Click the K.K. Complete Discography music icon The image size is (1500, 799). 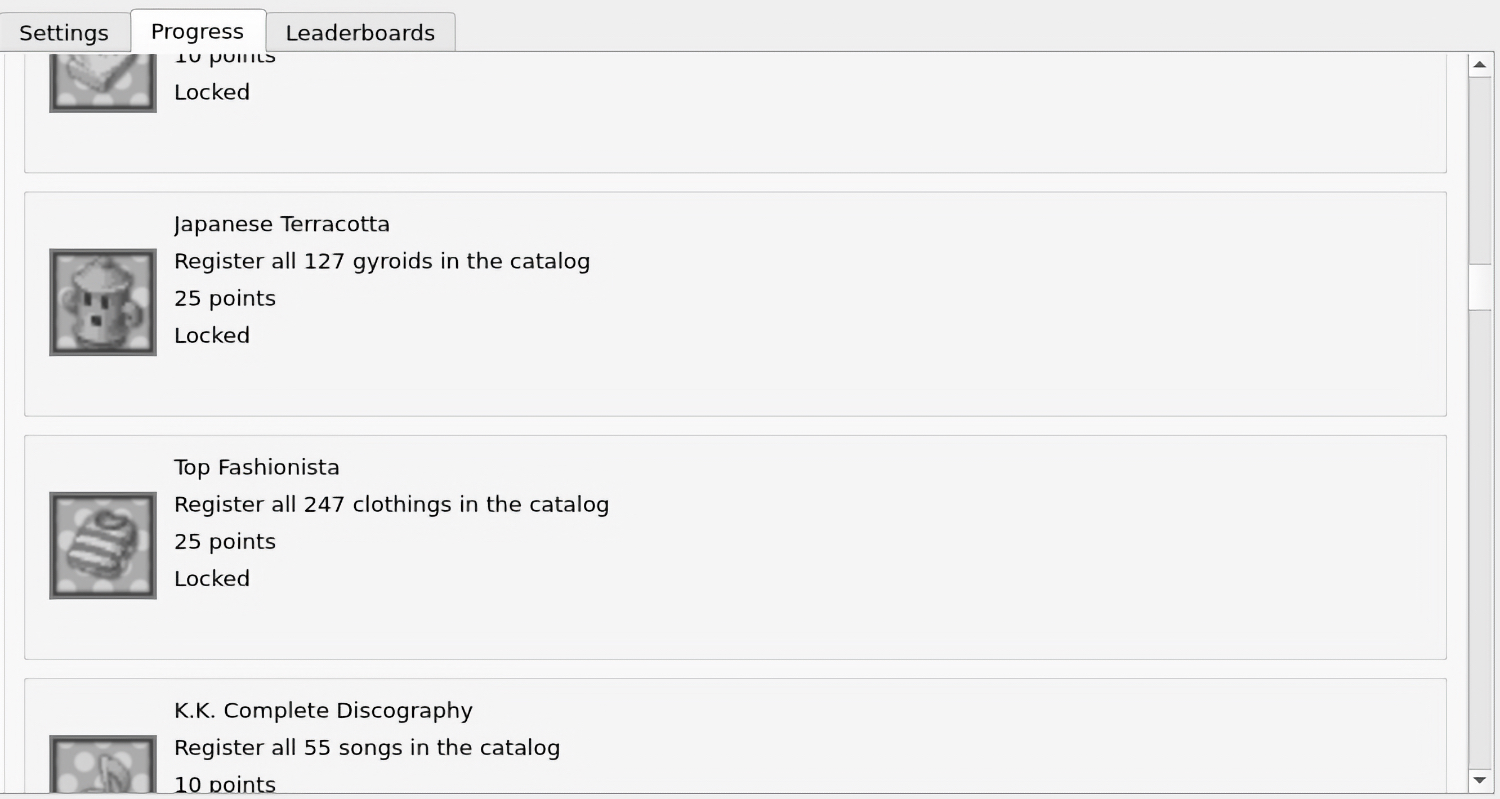tap(103, 764)
